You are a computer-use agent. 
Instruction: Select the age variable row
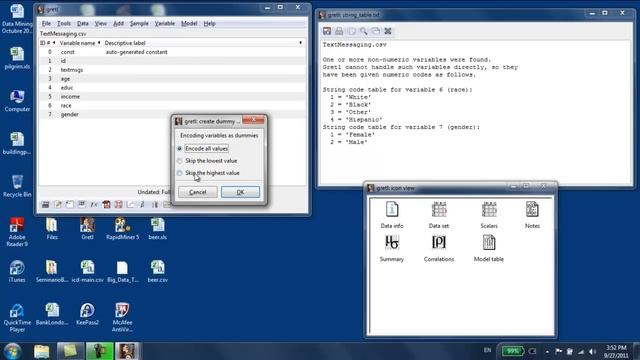click(172, 79)
